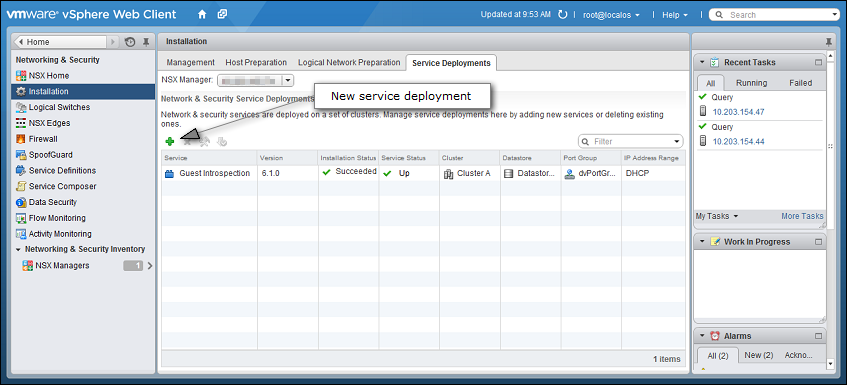Open host link 10.203.154.44
The width and height of the screenshot is (847, 385).
[738, 141]
